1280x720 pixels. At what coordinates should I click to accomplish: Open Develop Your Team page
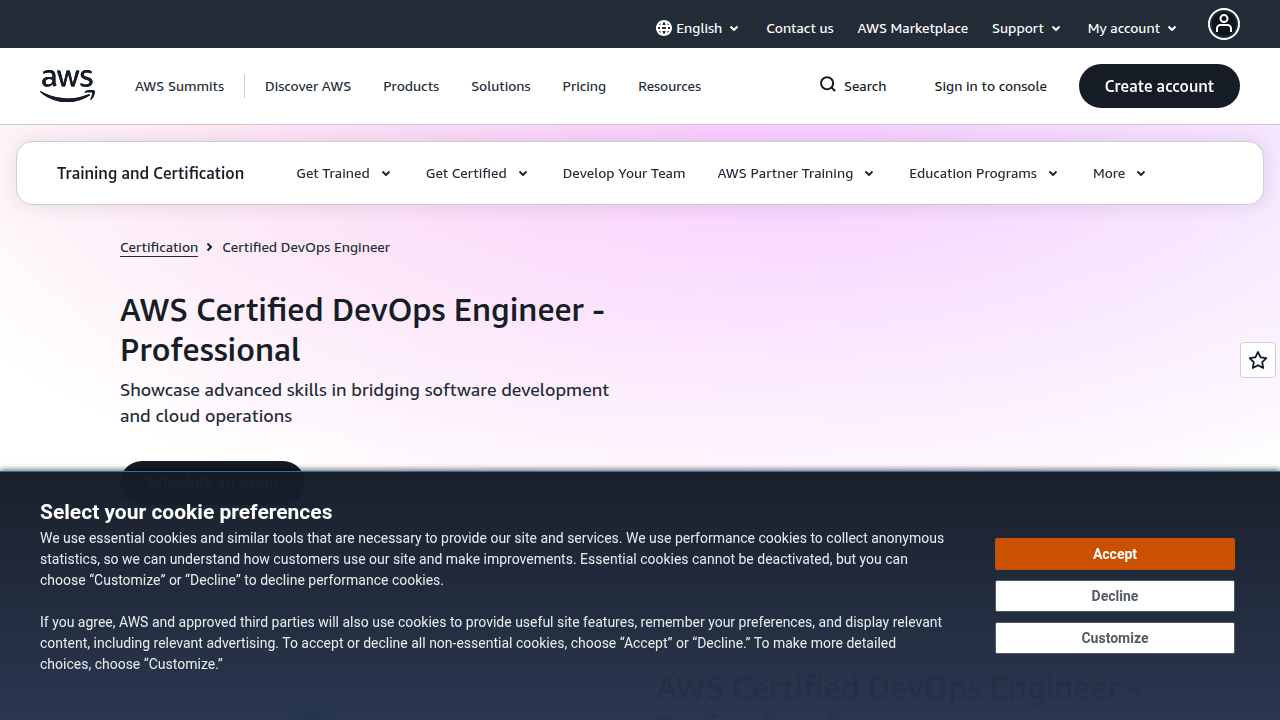pos(624,173)
